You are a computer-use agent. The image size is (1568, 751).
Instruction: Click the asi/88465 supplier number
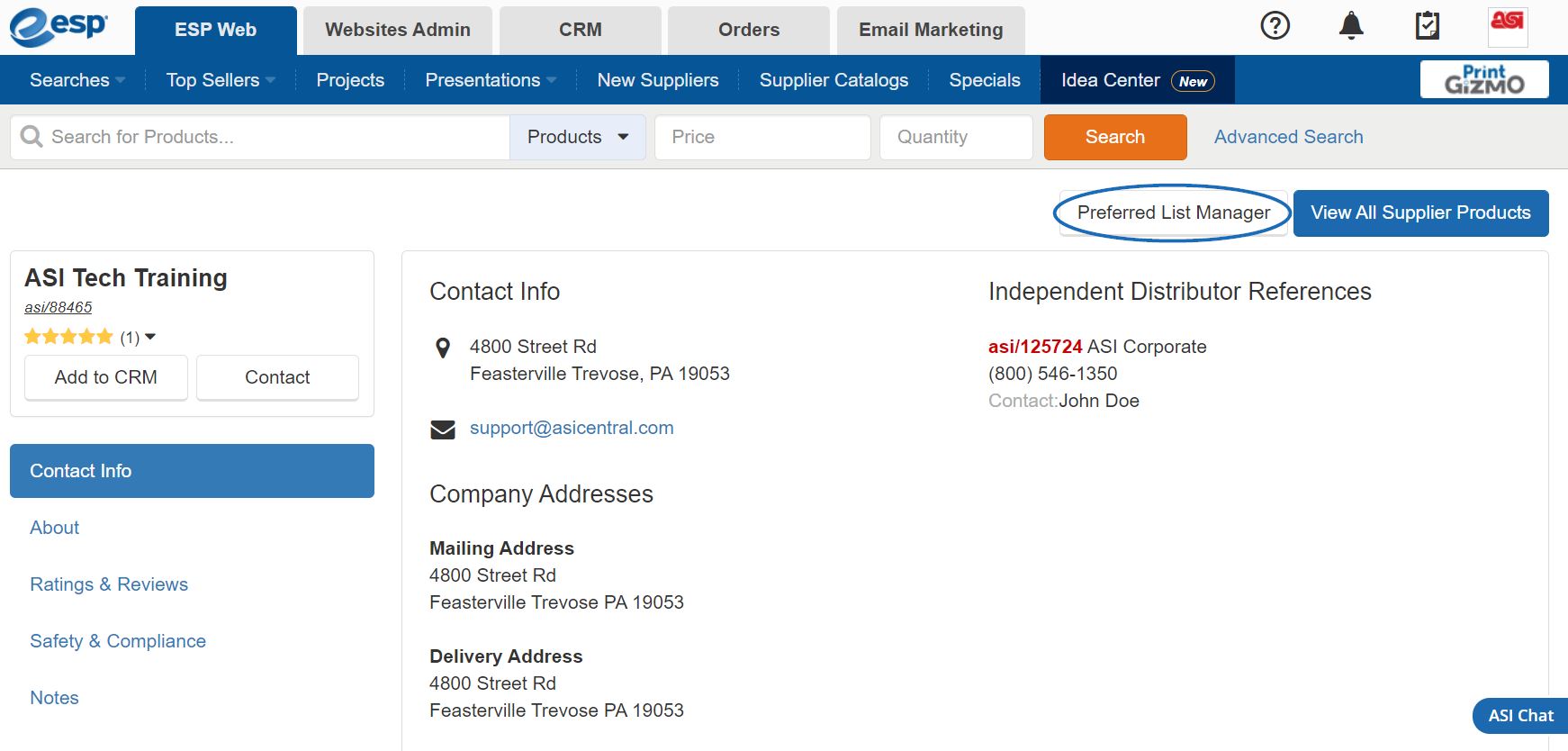tap(59, 307)
